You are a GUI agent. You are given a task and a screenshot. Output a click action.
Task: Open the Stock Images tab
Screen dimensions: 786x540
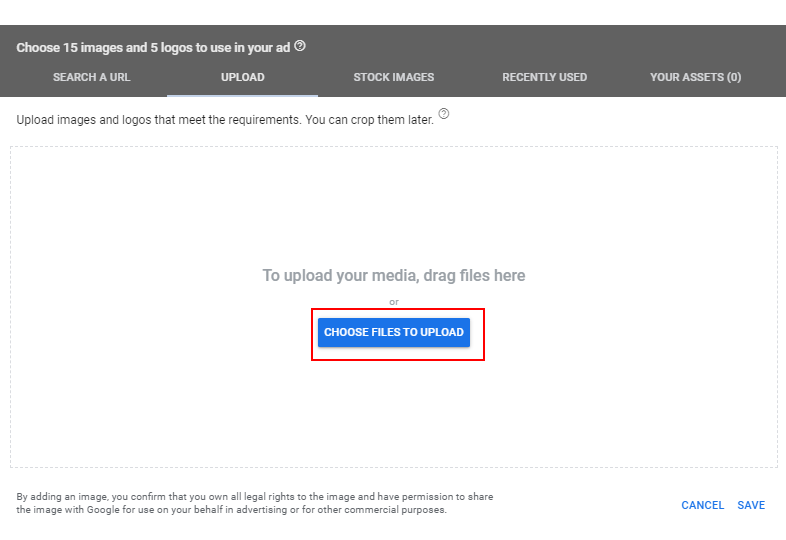point(394,77)
